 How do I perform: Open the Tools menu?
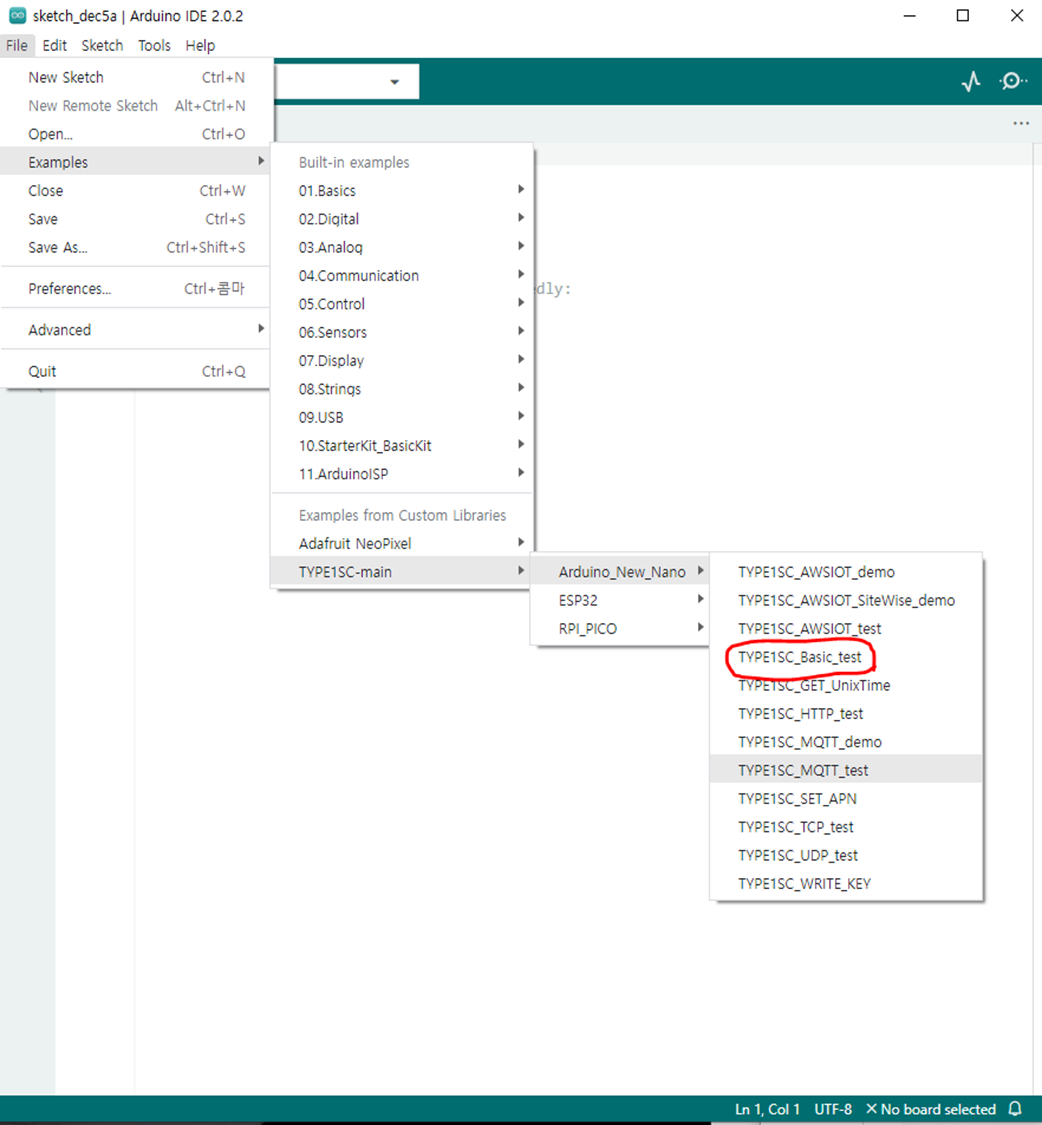point(154,45)
